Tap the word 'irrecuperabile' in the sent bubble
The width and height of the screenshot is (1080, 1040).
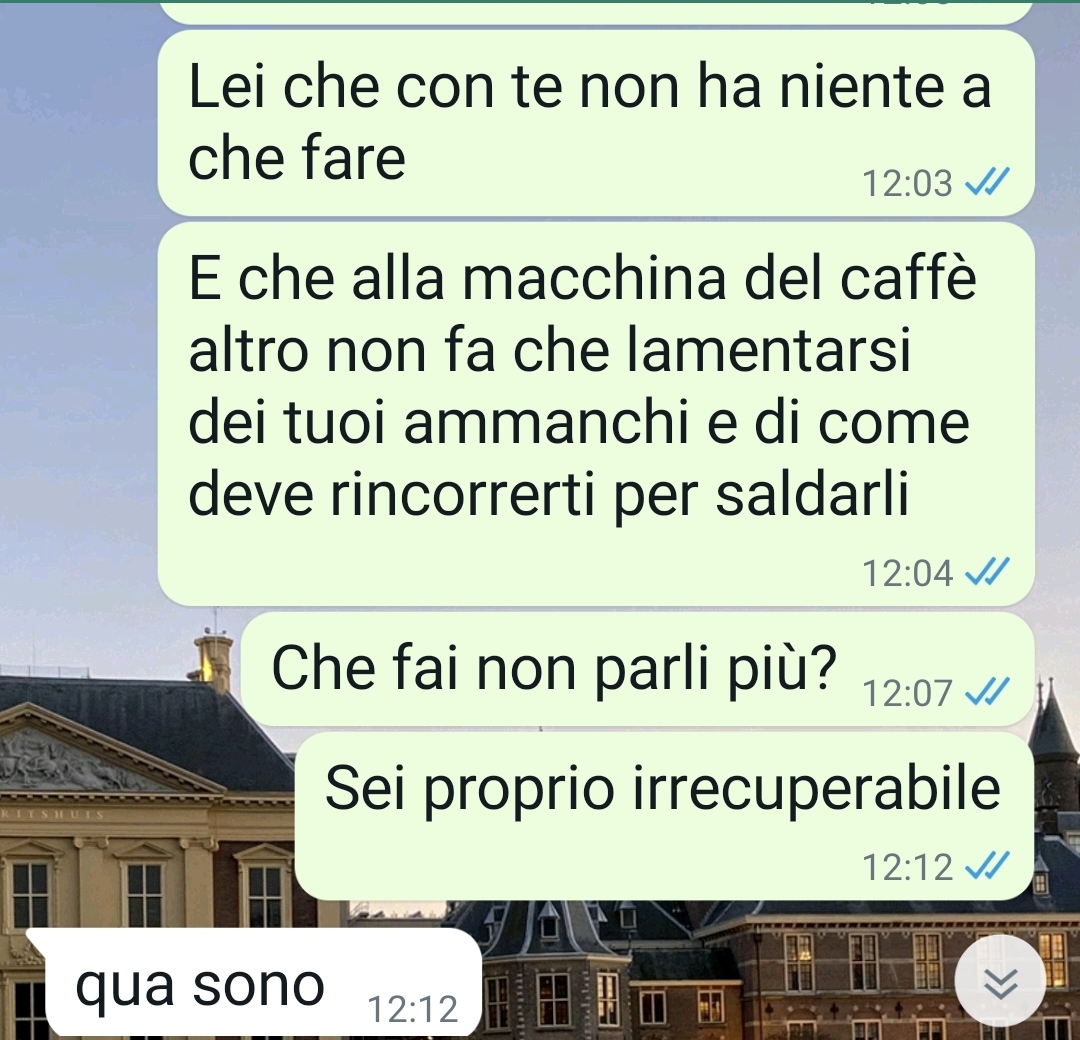pos(816,789)
